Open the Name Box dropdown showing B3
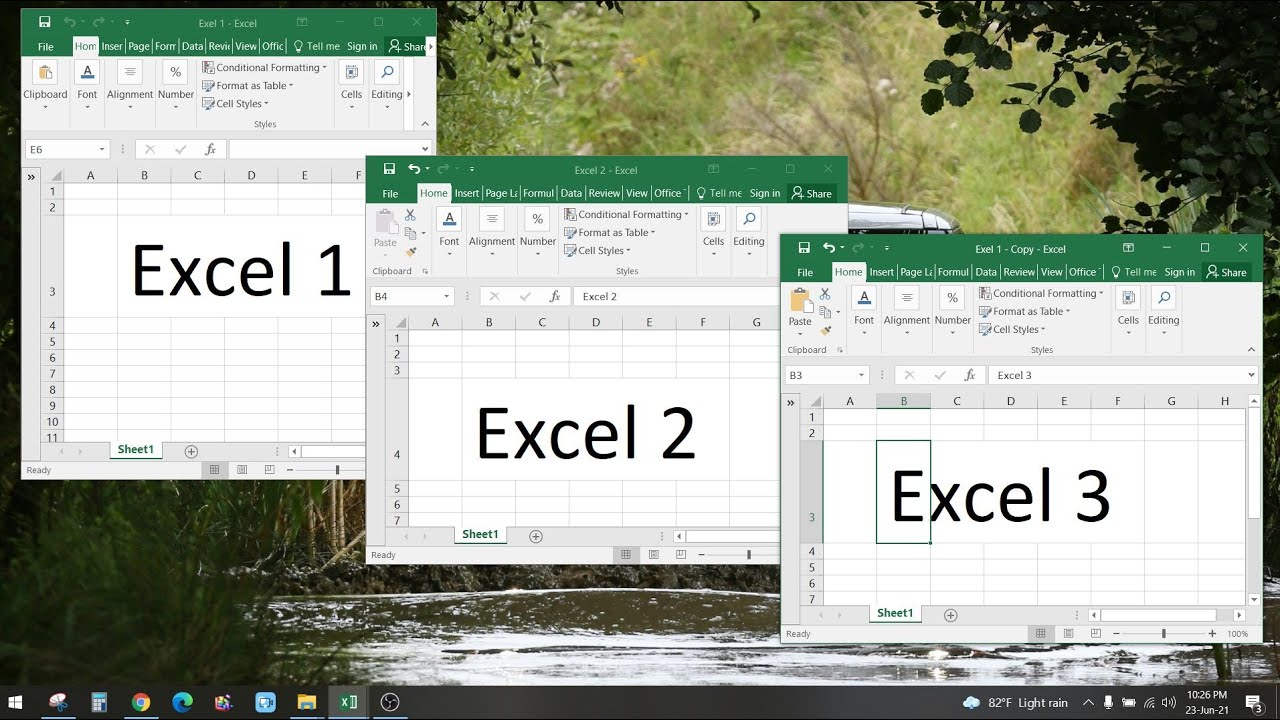The height and width of the screenshot is (720, 1280). coord(861,375)
